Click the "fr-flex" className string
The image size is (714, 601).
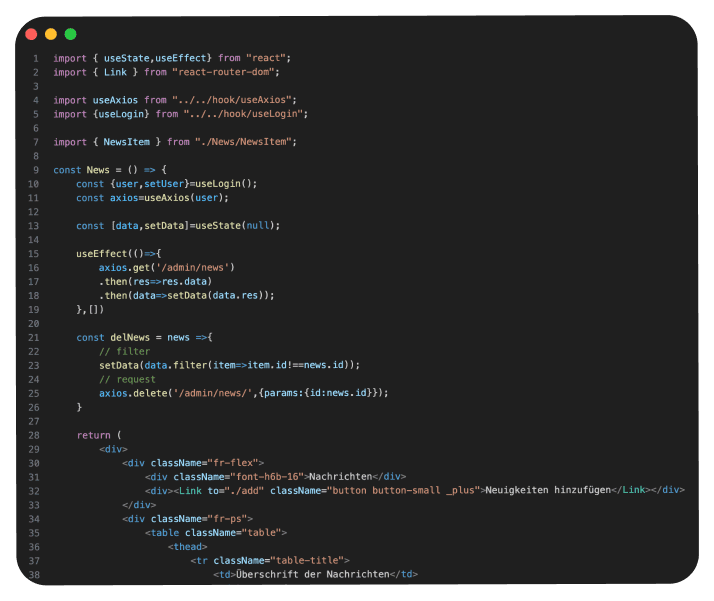pos(233,463)
